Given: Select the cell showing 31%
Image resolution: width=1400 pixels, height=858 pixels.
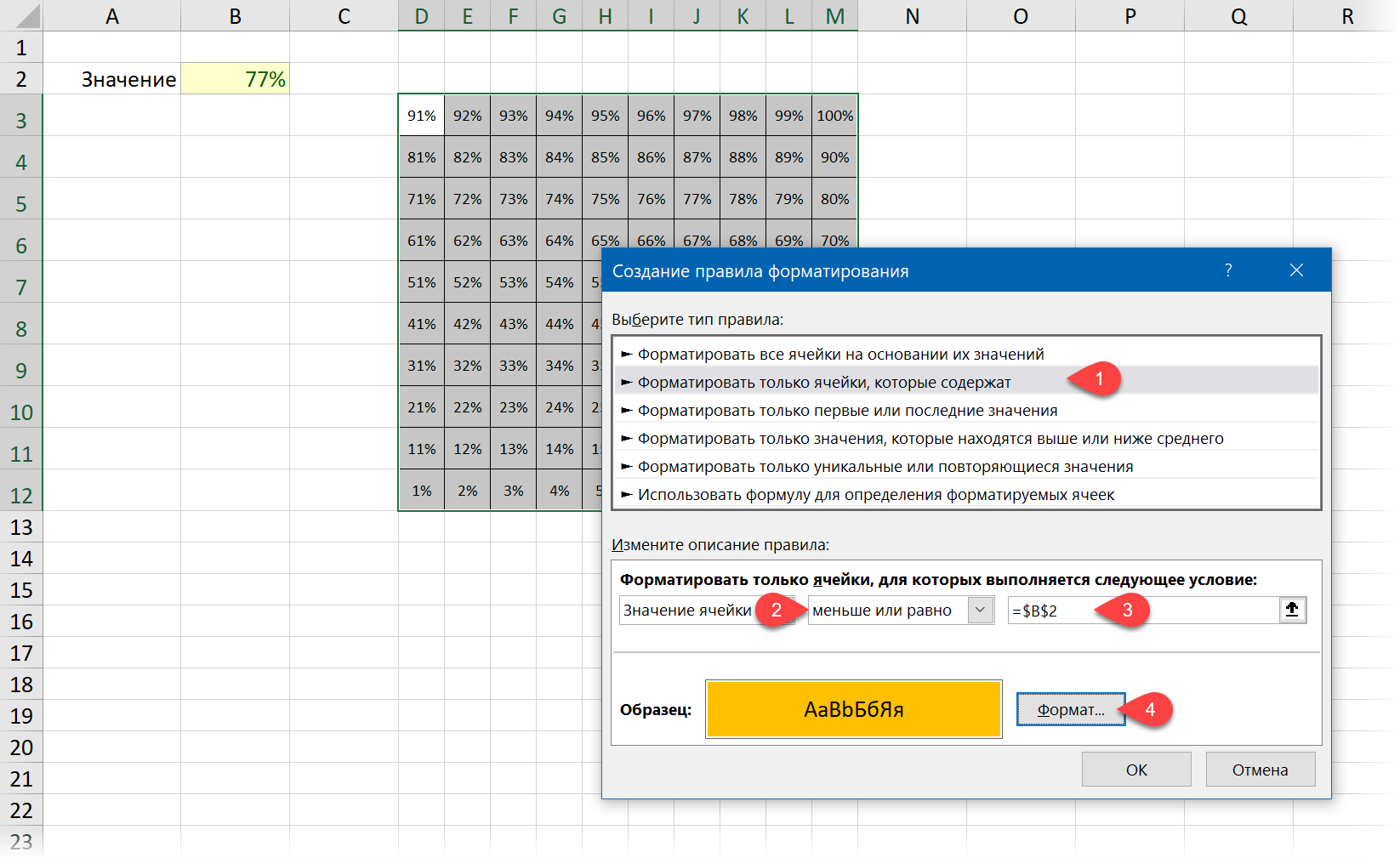Looking at the screenshot, I should click(421, 366).
